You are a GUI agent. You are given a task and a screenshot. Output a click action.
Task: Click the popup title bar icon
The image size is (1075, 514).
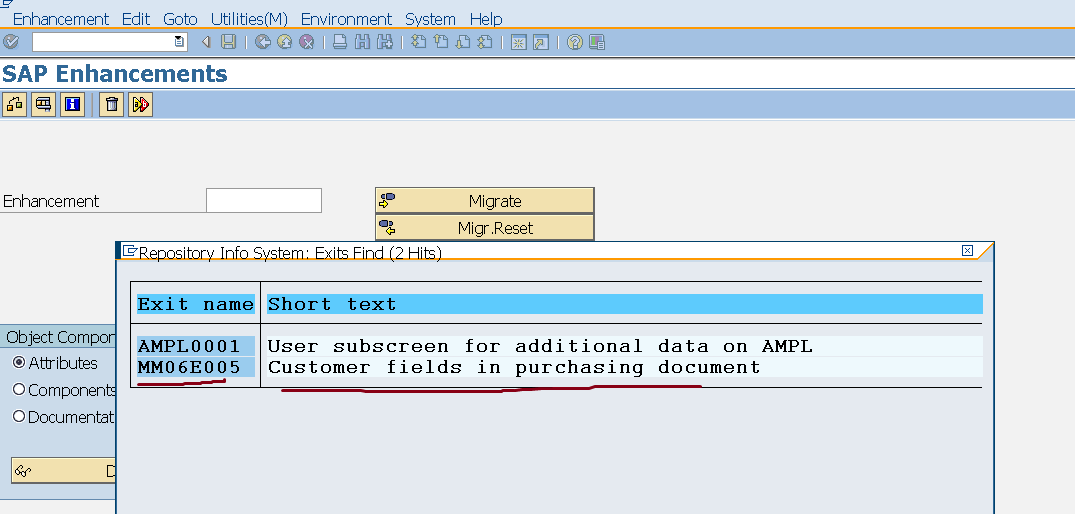(130, 251)
